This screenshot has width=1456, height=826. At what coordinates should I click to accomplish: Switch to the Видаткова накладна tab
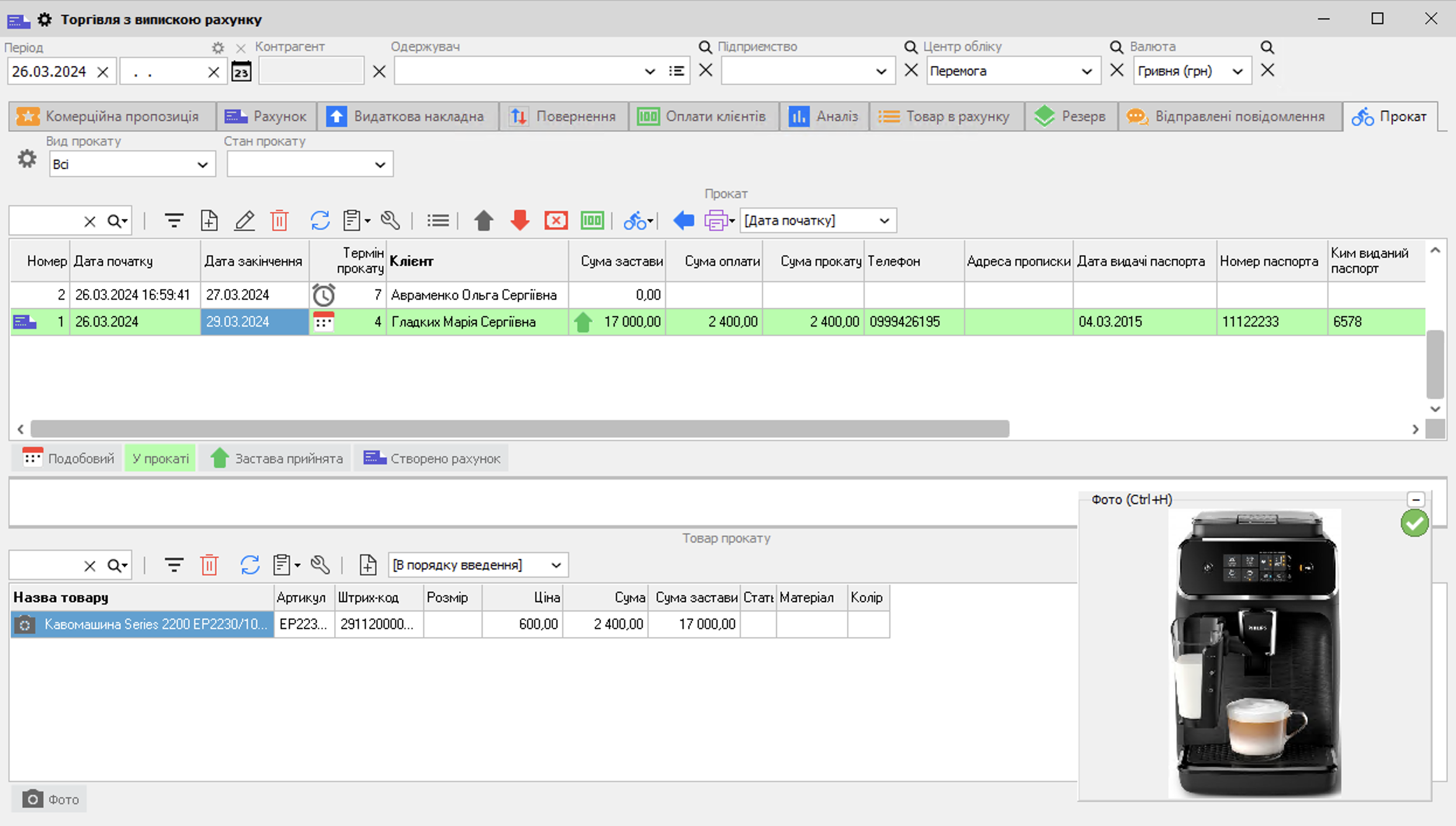point(407,116)
